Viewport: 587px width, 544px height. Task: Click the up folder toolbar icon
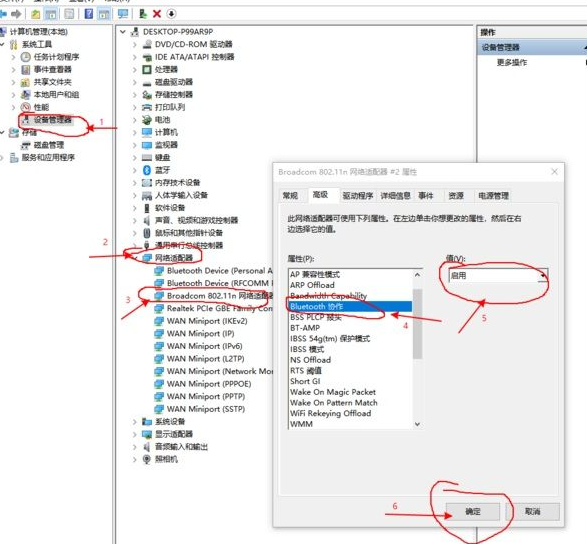pos(36,14)
